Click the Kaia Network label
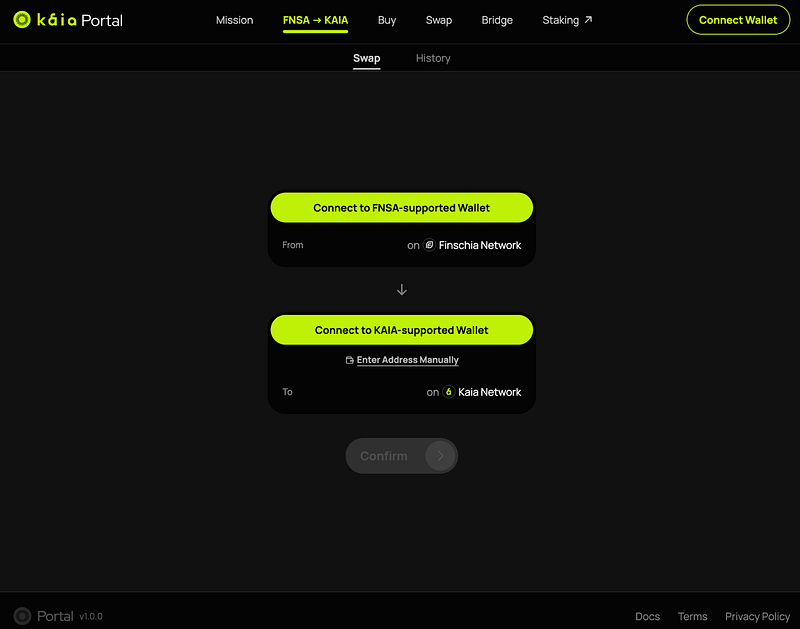Screen dimensions: 800x629 click(x=489, y=392)
